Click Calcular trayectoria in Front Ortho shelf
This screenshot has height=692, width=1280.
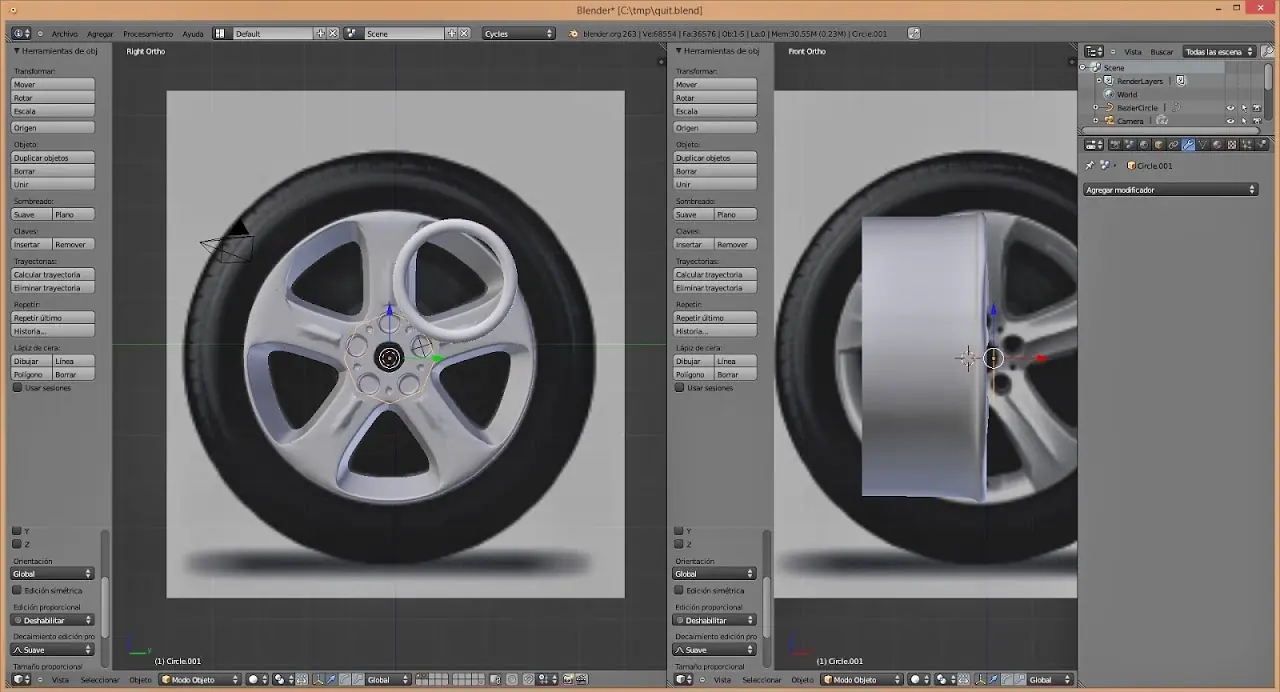click(714, 274)
